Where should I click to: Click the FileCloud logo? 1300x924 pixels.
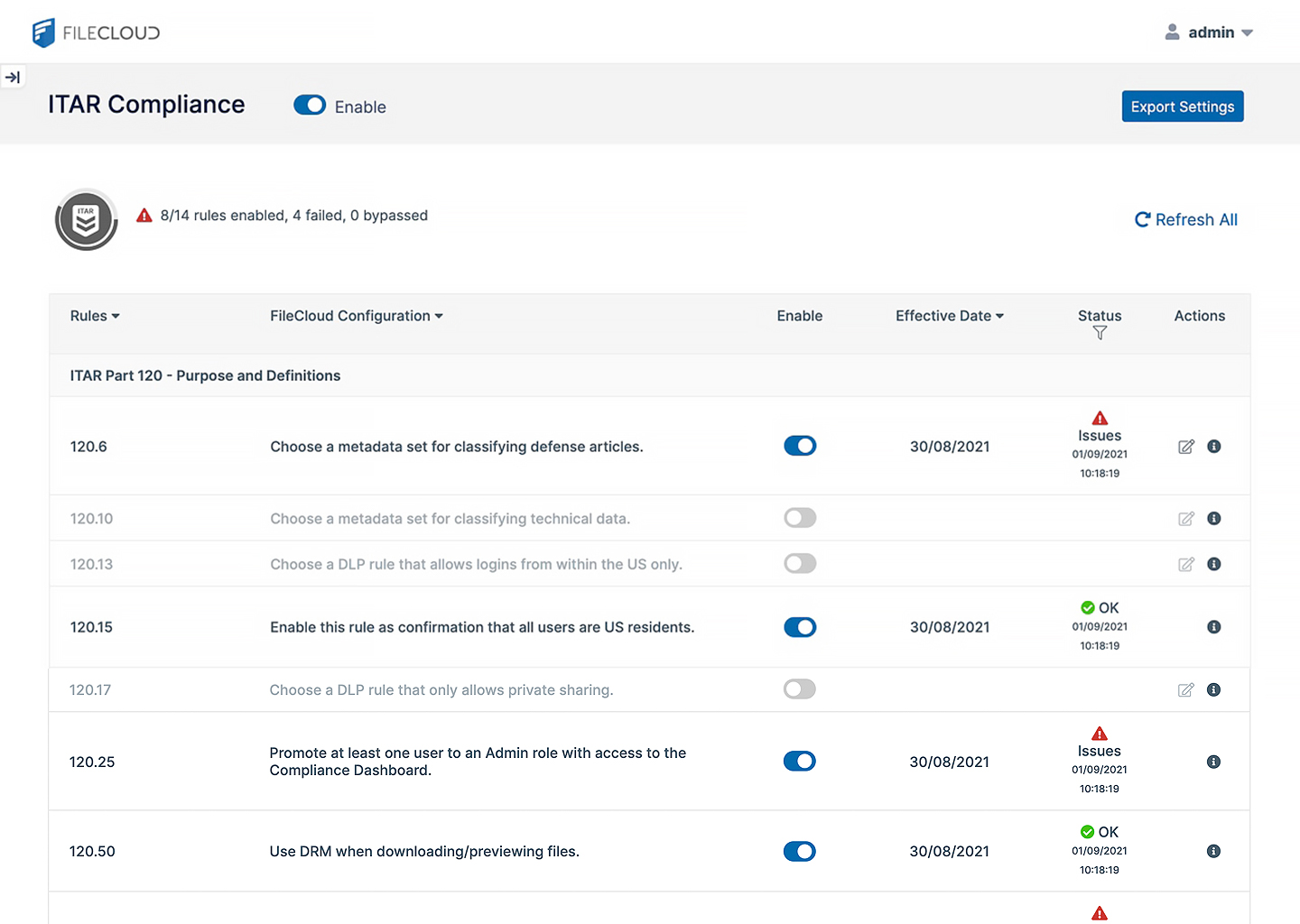[x=96, y=32]
